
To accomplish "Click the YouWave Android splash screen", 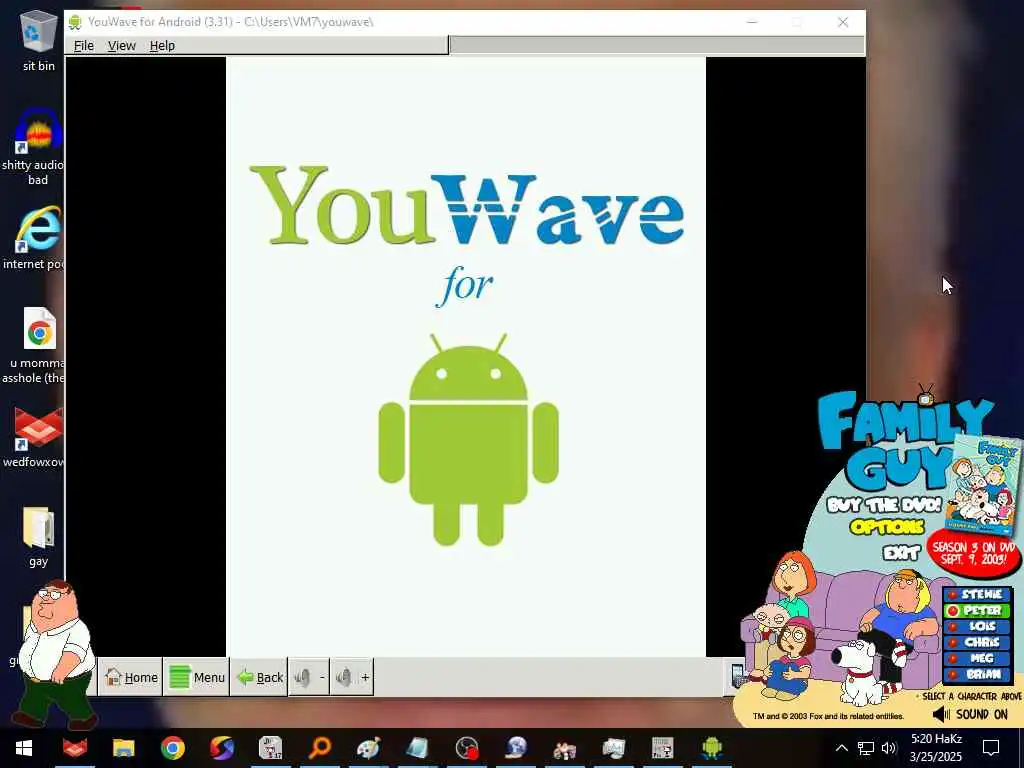I will point(466,357).
